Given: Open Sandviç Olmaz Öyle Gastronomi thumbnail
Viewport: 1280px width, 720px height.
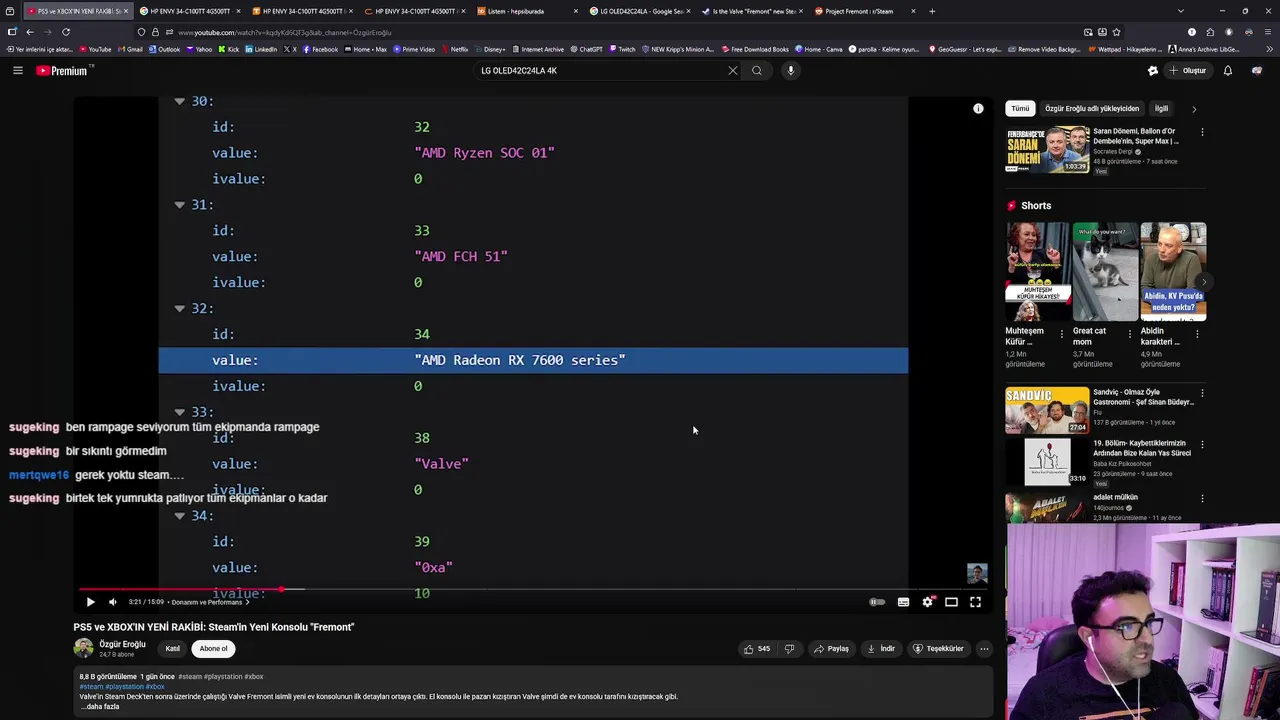Looking at the screenshot, I should click(1047, 410).
